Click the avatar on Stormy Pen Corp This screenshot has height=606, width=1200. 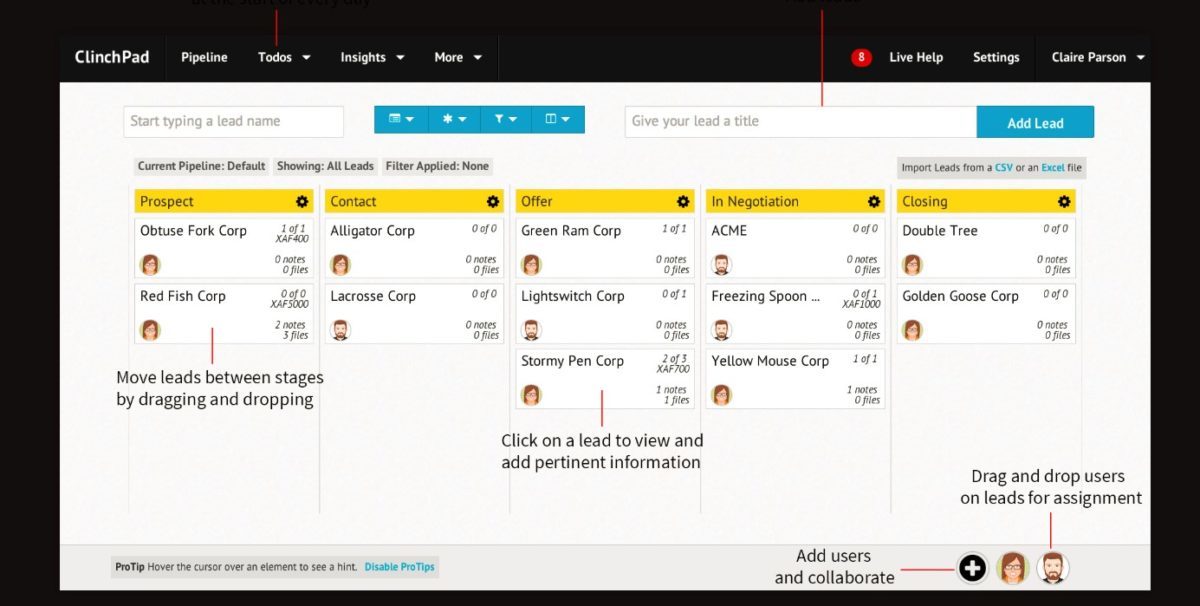pyautogui.click(x=532, y=394)
